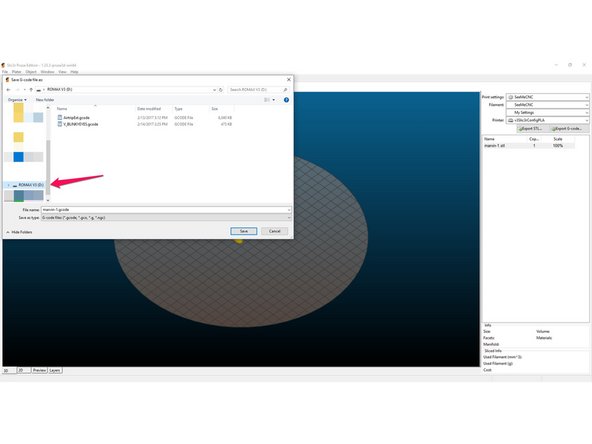The width and height of the screenshot is (592, 444).
Task: Open recent locations dropdown arrow
Action: (x=25, y=90)
